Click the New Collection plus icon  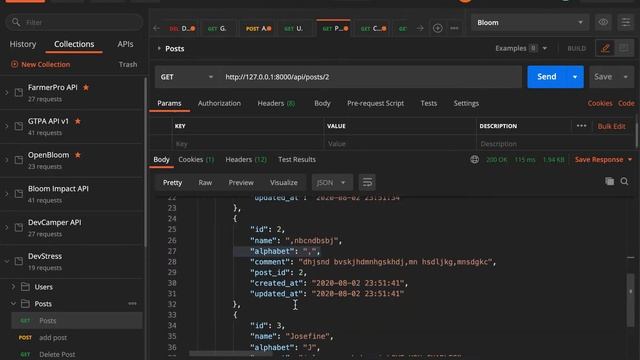(14, 64)
